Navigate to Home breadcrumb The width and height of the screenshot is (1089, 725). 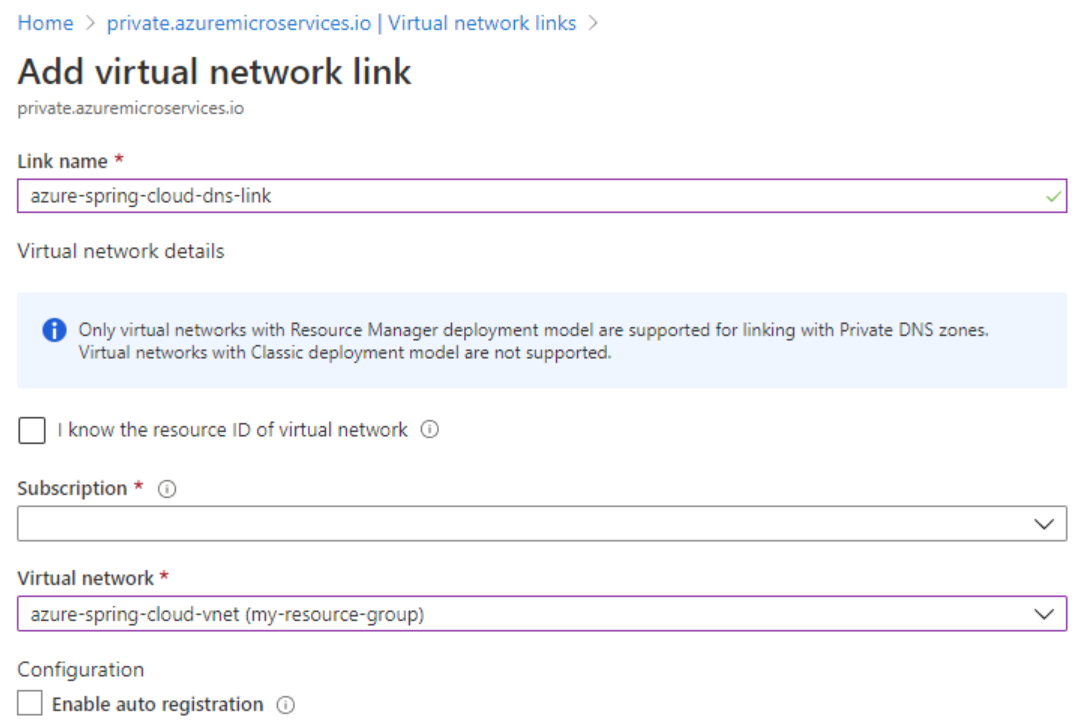coord(45,22)
